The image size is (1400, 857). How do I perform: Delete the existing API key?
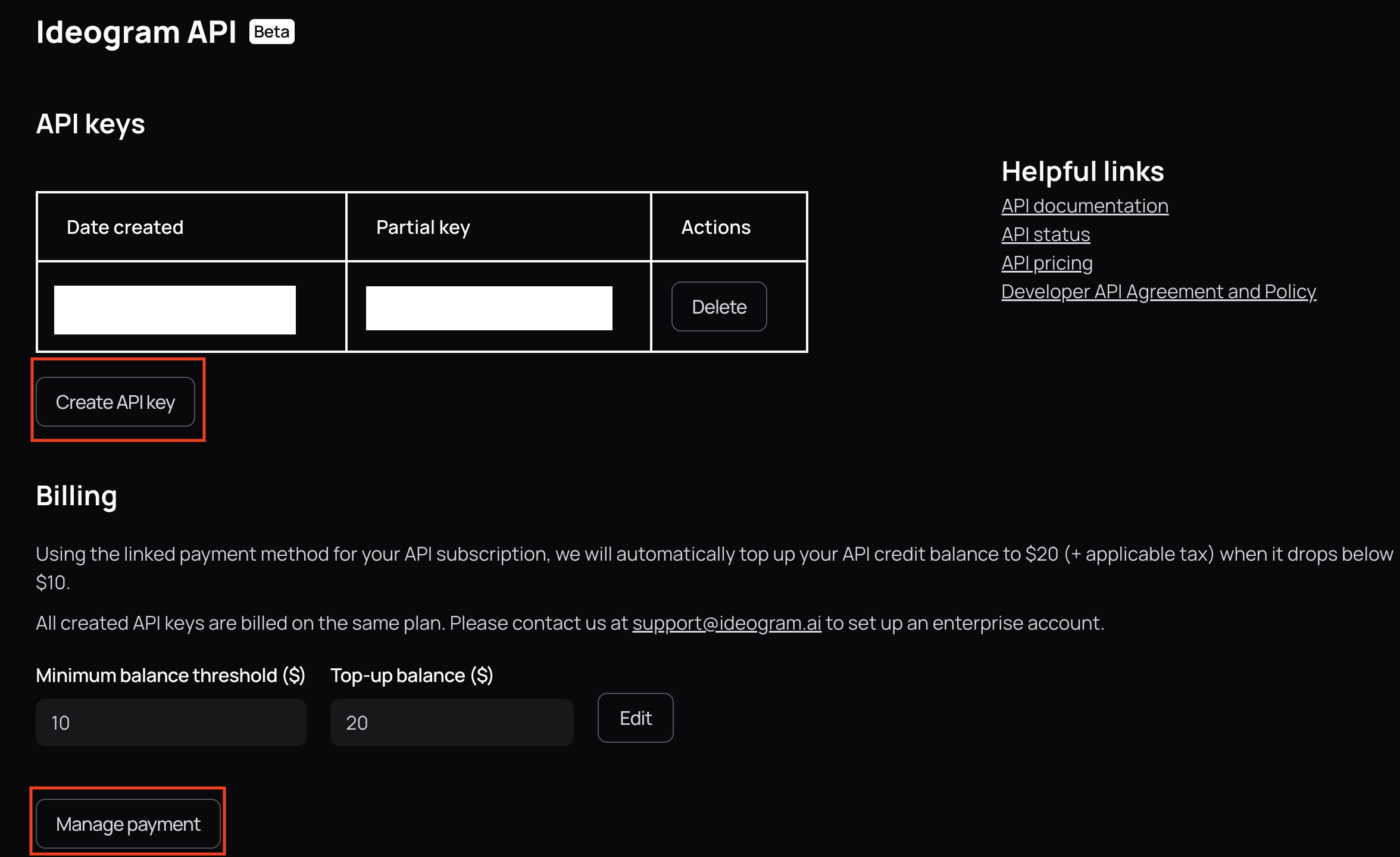coord(718,307)
